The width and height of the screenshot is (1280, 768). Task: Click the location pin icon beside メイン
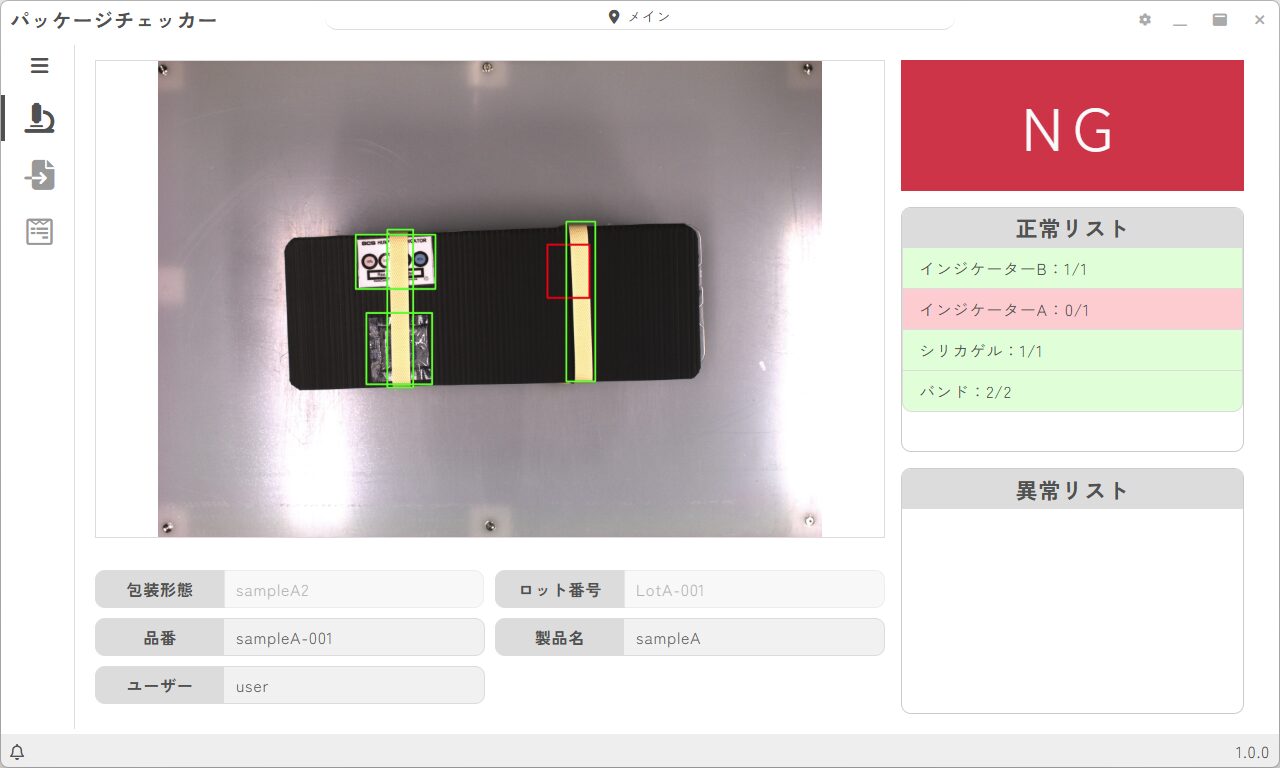pyautogui.click(x=613, y=15)
